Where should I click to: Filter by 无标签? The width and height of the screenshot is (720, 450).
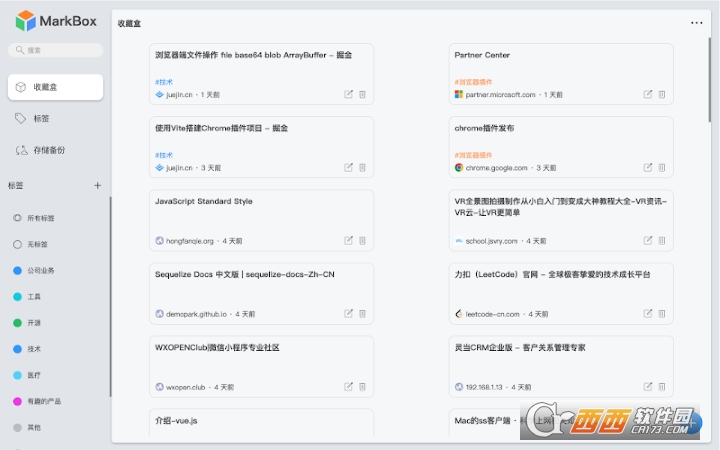click(x=37, y=244)
